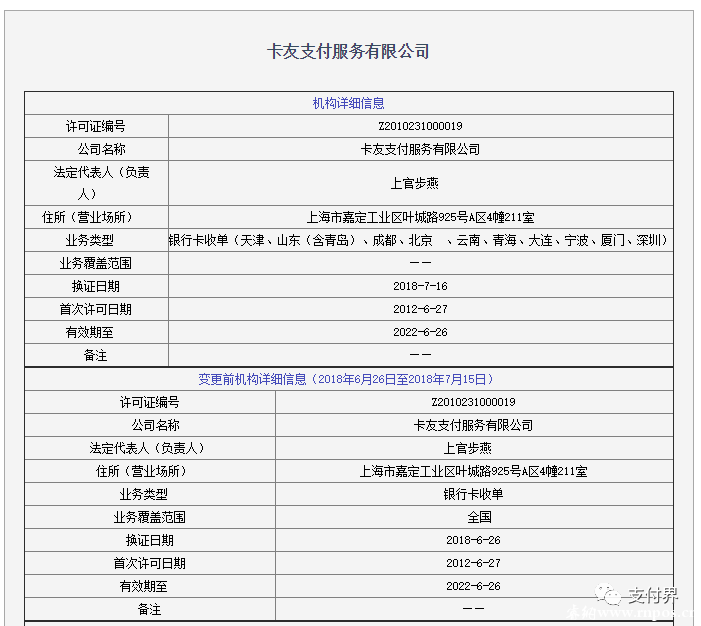Click 换证日期 label in 机构详细信息 table
Viewport: 701px width, 626px height.
(96, 286)
